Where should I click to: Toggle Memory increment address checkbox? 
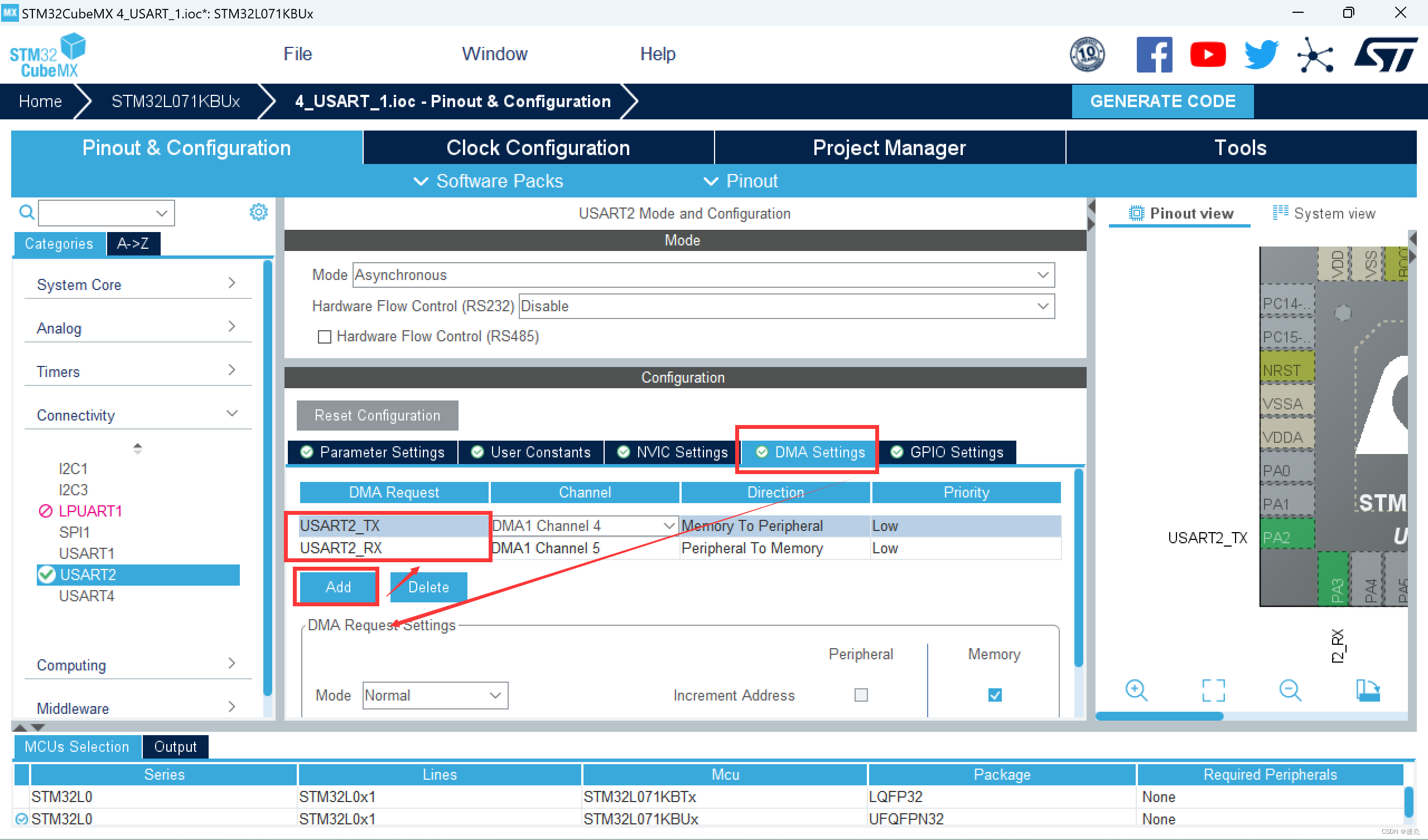click(995, 695)
